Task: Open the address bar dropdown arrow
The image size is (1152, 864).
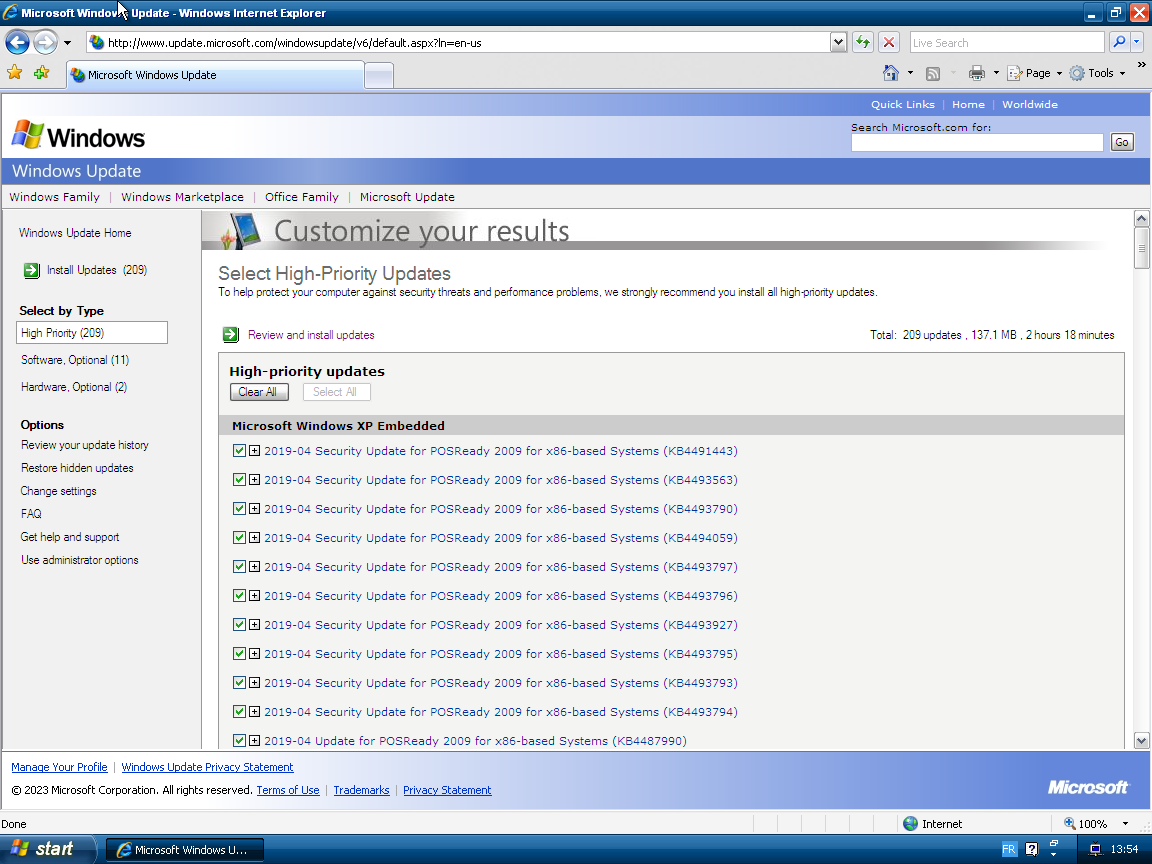Action: point(838,42)
